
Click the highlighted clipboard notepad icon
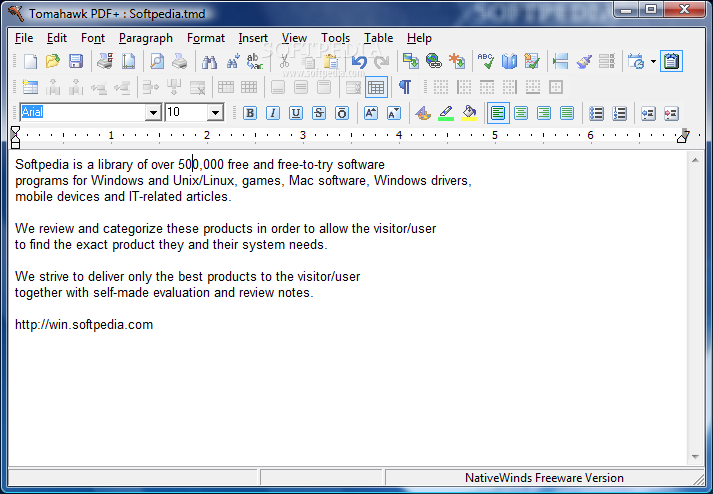pyautogui.click(x=671, y=61)
